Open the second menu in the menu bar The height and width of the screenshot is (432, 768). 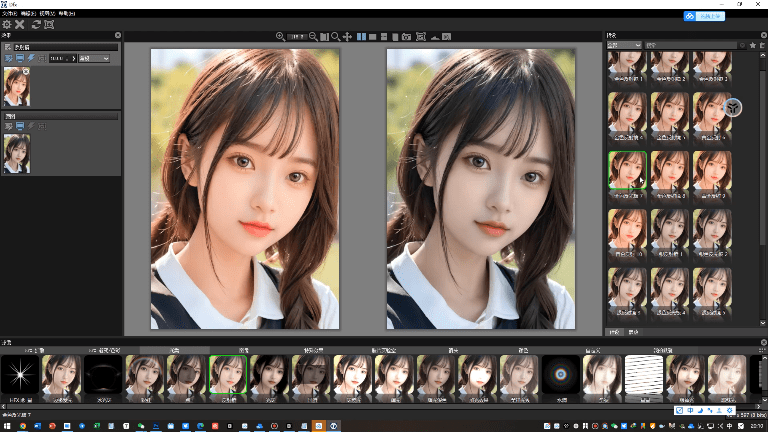27,13
